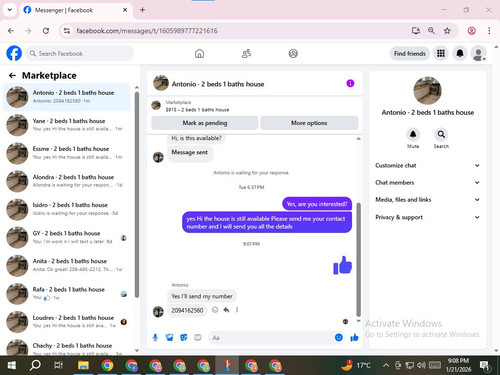Image resolution: width=500 pixels, height=375 pixels.
Task: Send a thumbs up like
Action: 354,338
